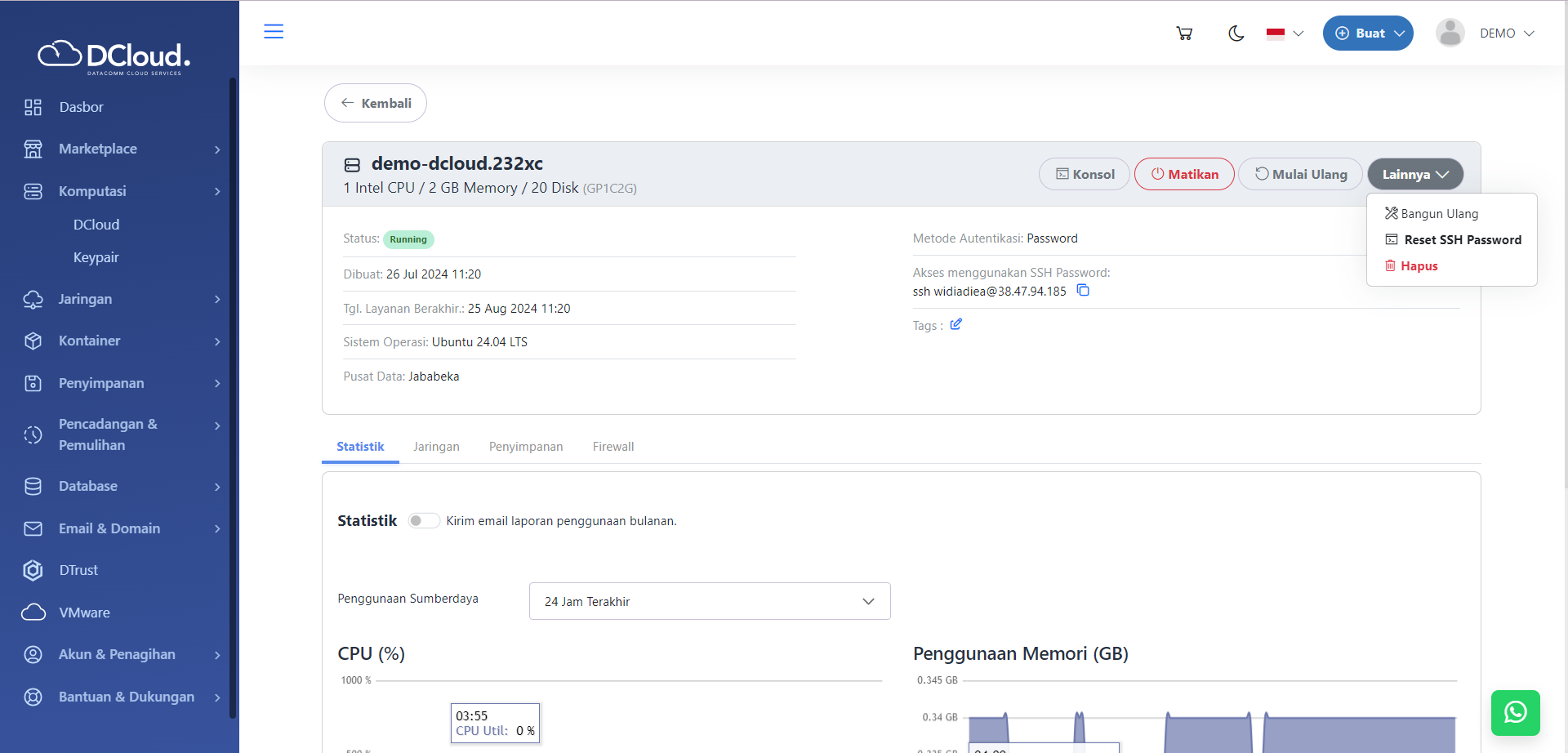Open VMware from the sidebar
Image resolution: width=1568 pixels, height=753 pixels.
84,613
